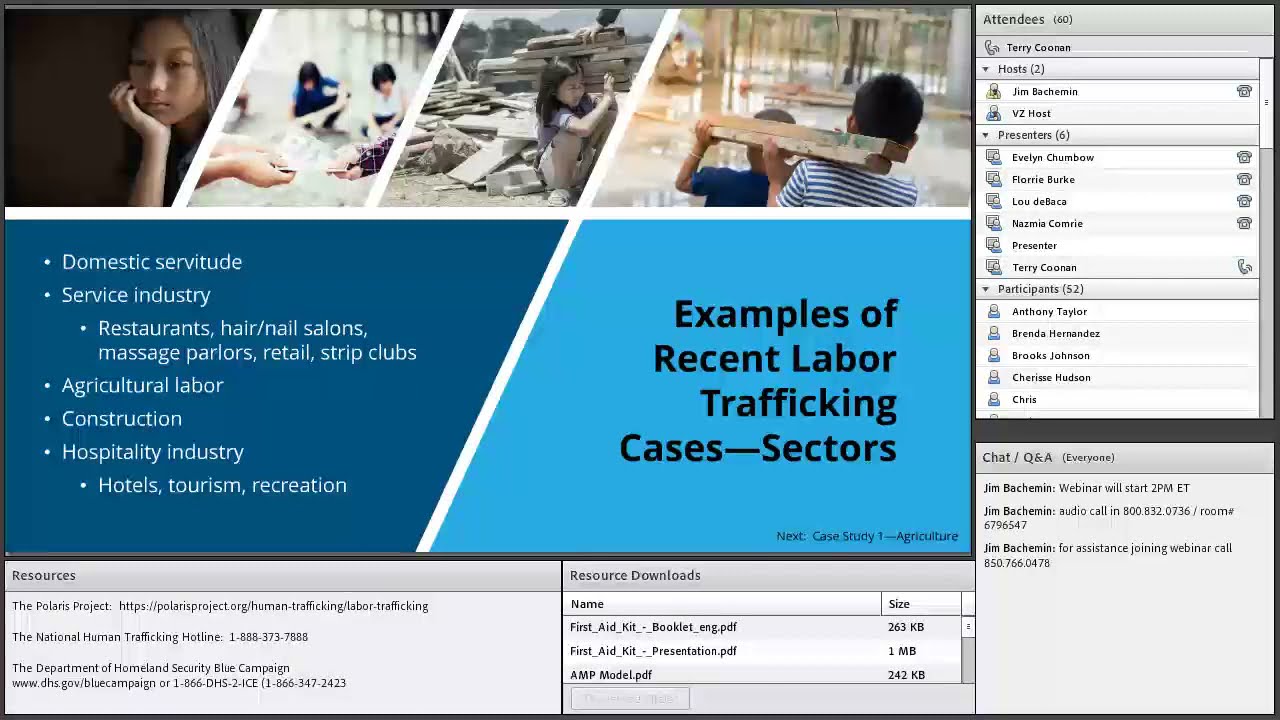1280x720 pixels.
Task: Select First_Aid_Kit_-_Presentation.pdf file
Action: click(x=653, y=651)
